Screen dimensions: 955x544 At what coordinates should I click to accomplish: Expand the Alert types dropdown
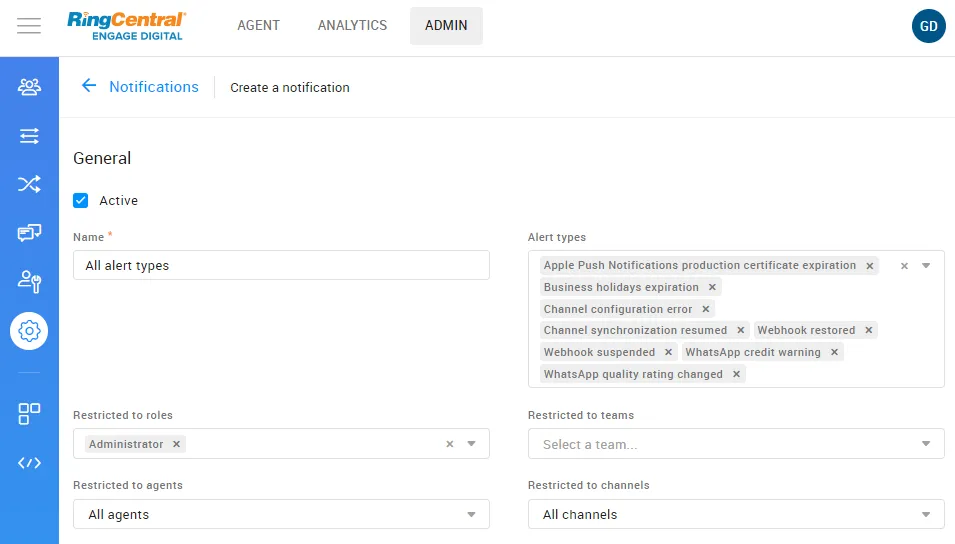(x=926, y=266)
